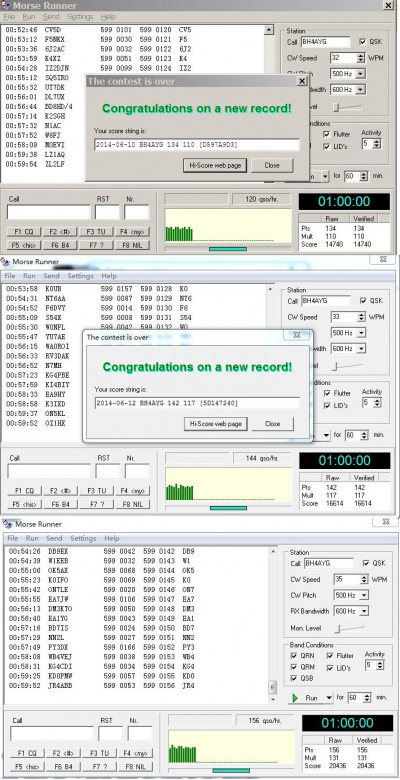Click F6 B4 in the 32 WPM window

[x=60, y=245]
